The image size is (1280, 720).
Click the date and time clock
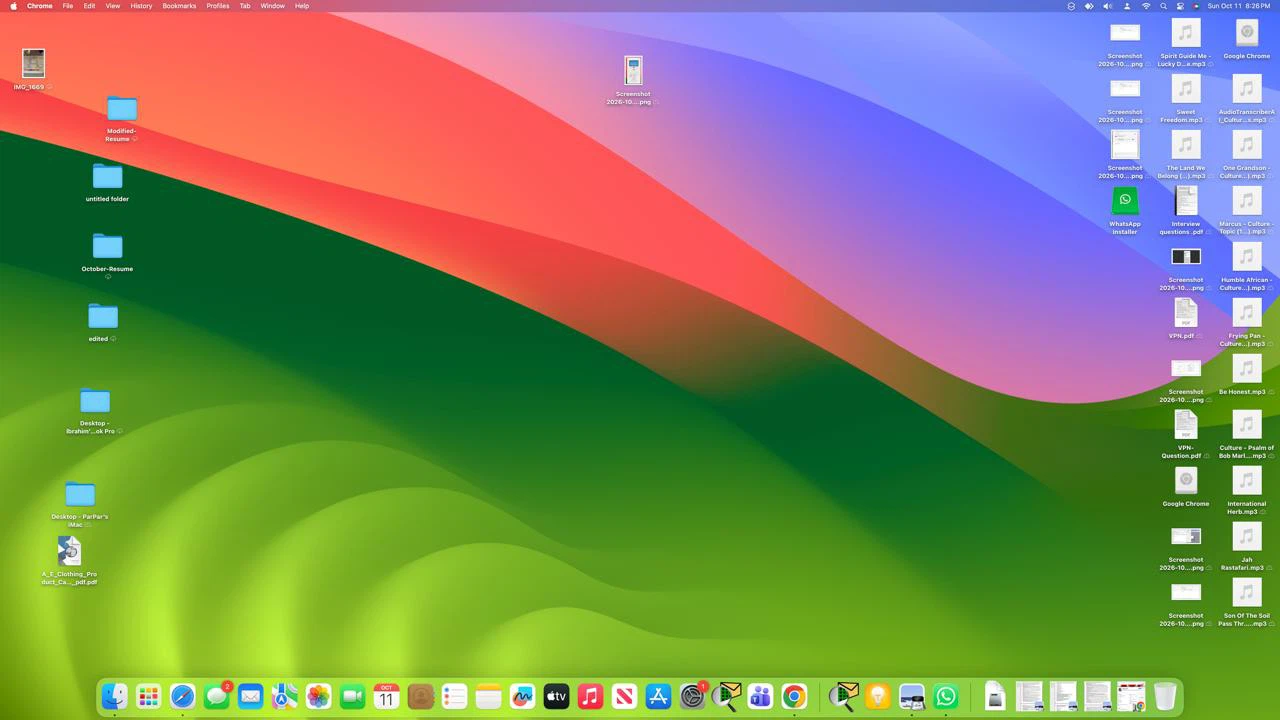click(x=1238, y=6)
